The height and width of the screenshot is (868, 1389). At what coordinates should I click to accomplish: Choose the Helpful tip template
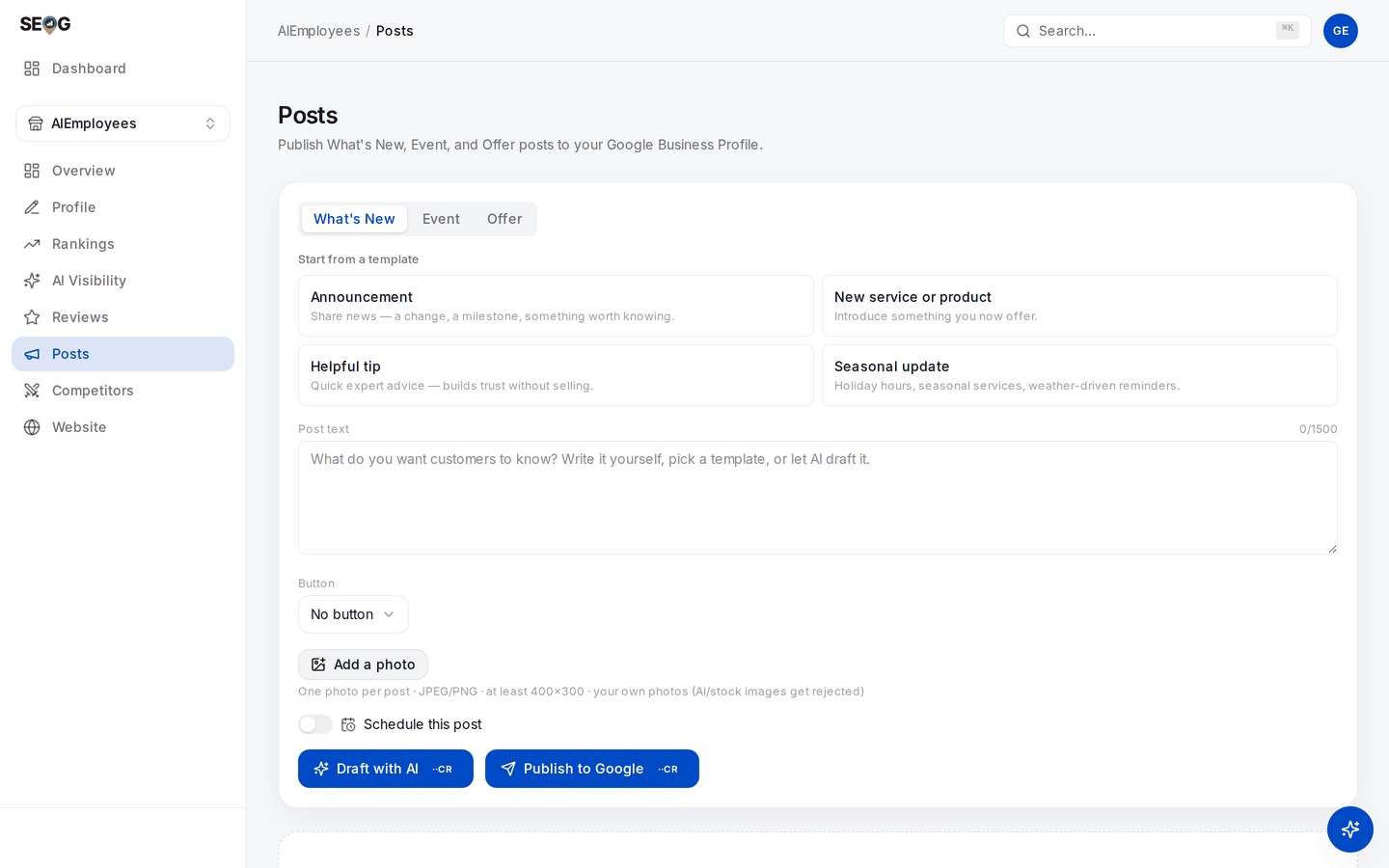pos(556,375)
